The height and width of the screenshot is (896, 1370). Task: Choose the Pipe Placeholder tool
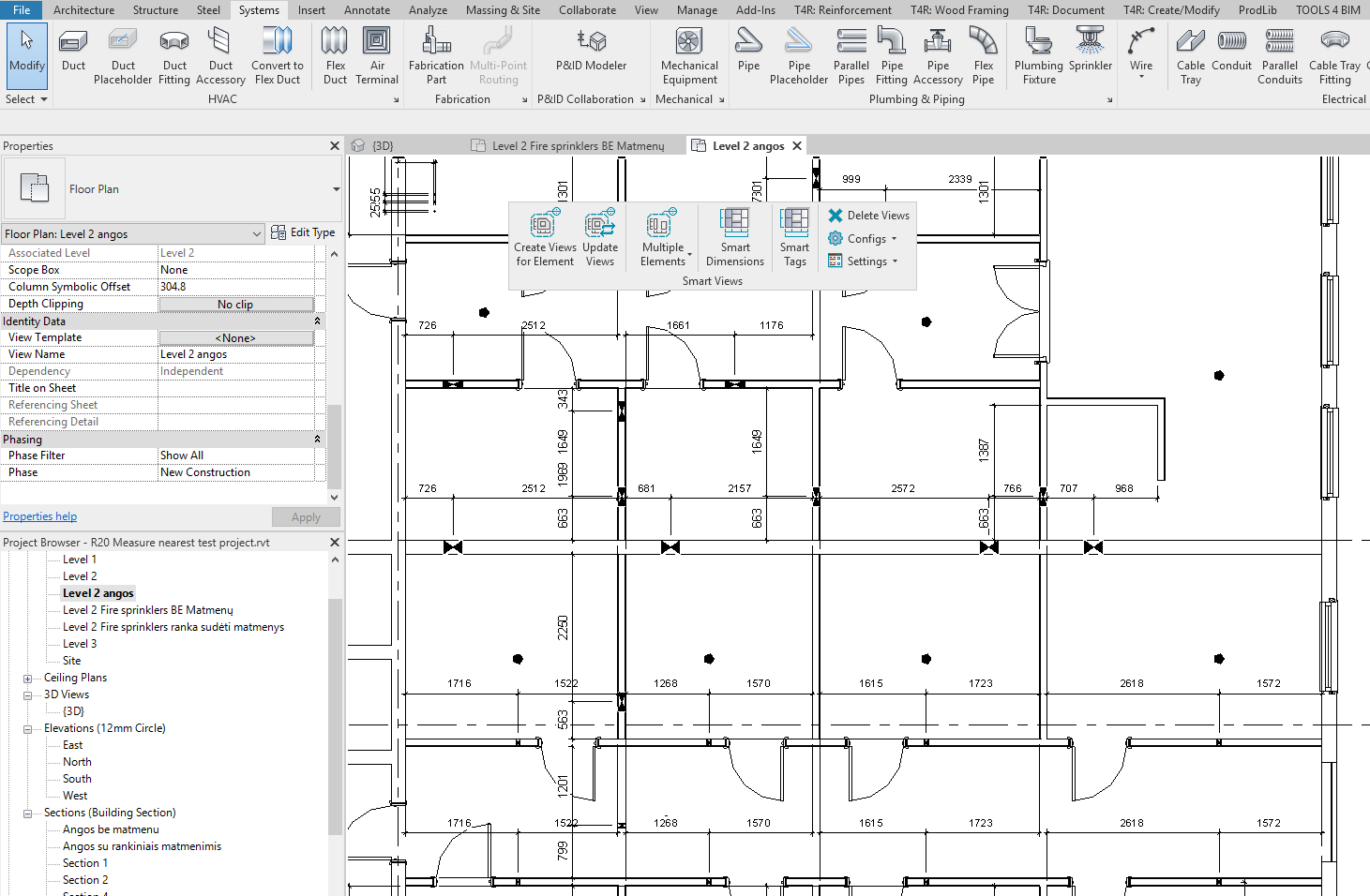(x=799, y=56)
